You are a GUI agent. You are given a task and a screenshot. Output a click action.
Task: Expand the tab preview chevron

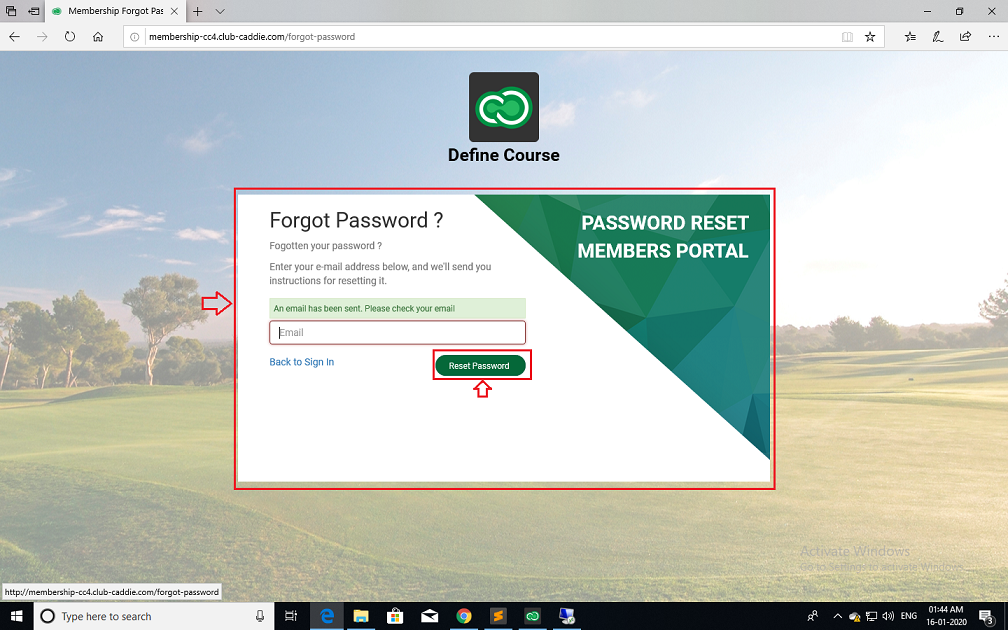click(220, 11)
